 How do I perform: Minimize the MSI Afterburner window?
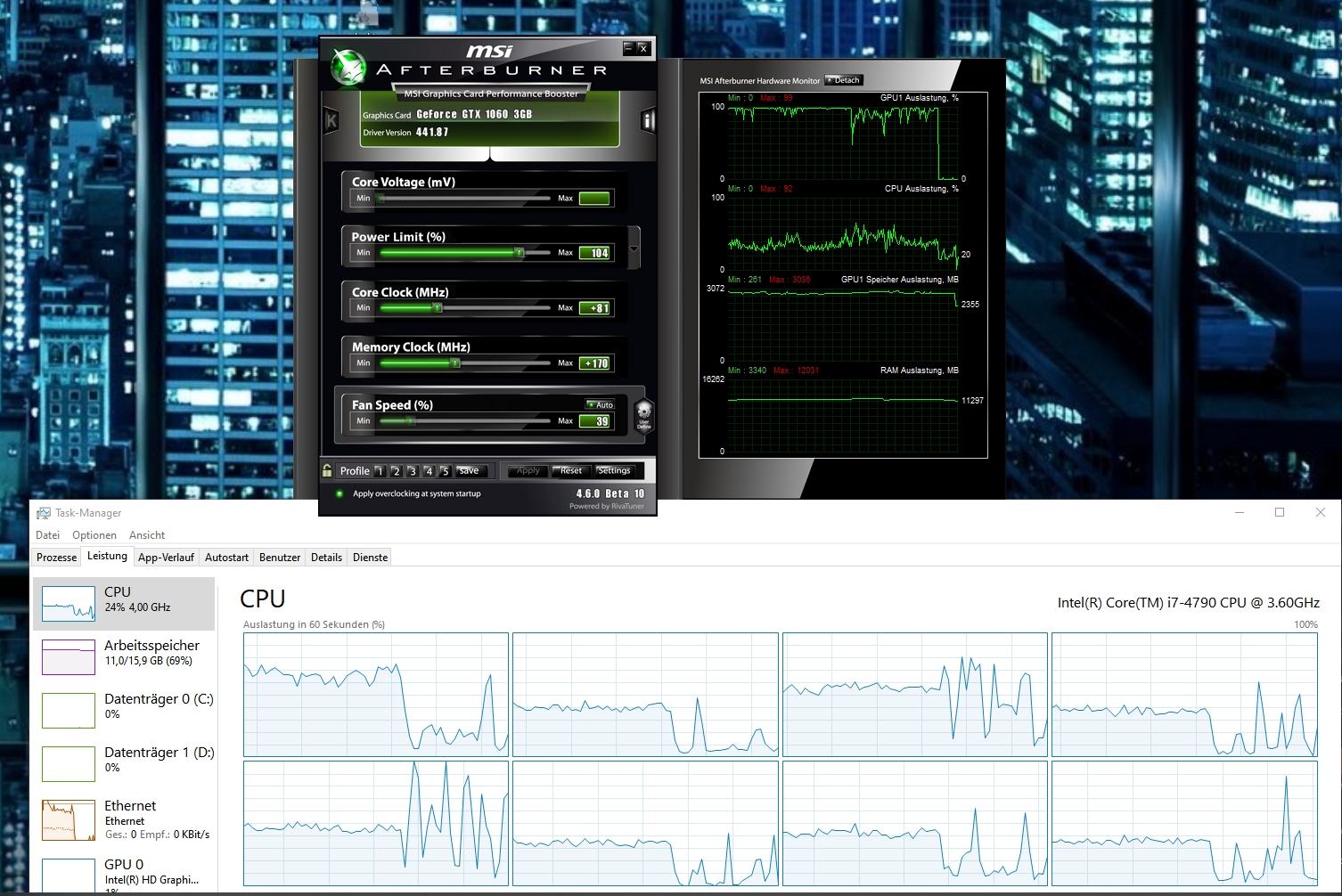pyautogui.click(x=629, y=48)
